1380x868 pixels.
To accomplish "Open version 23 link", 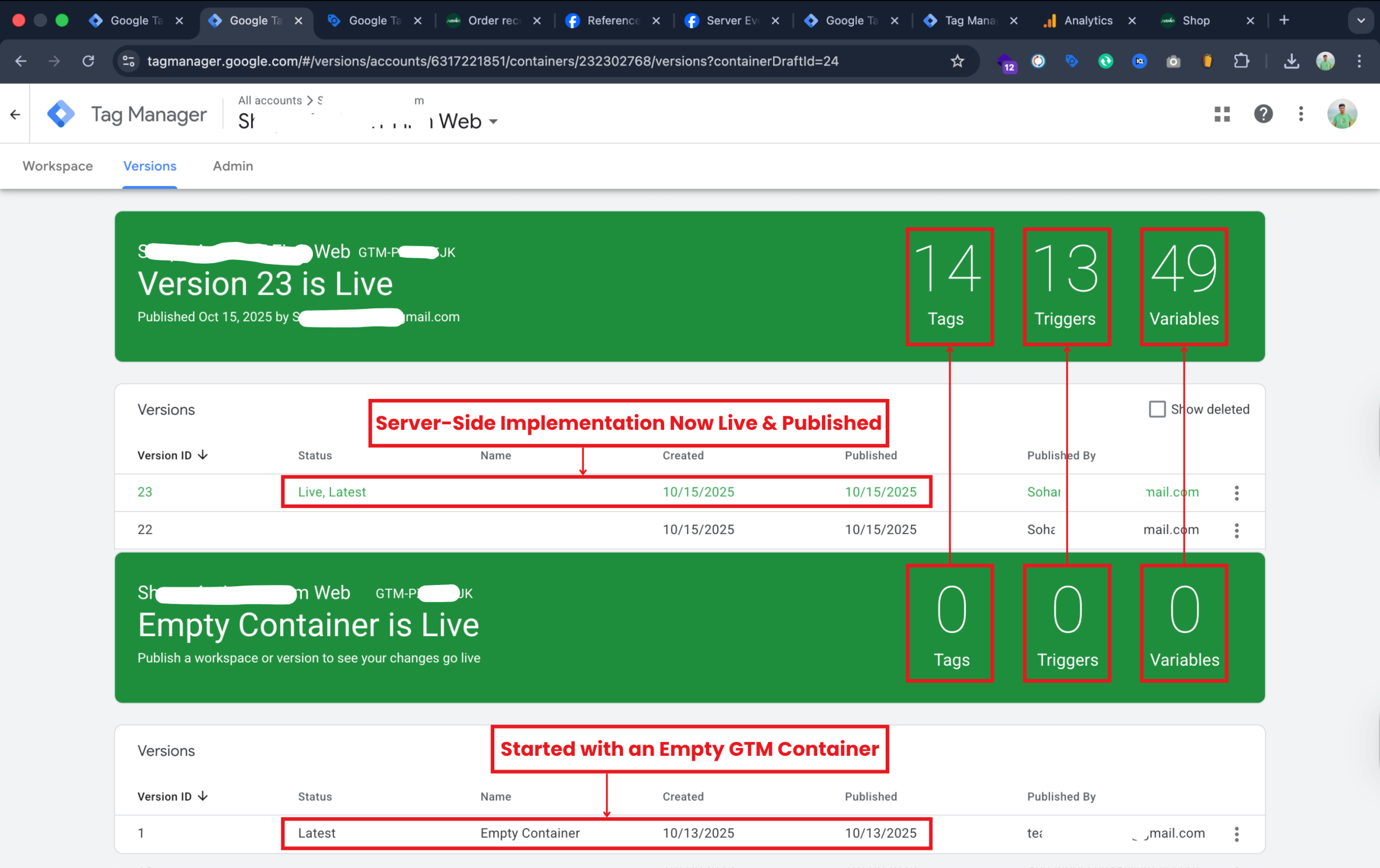I will [x=145, y=492].
